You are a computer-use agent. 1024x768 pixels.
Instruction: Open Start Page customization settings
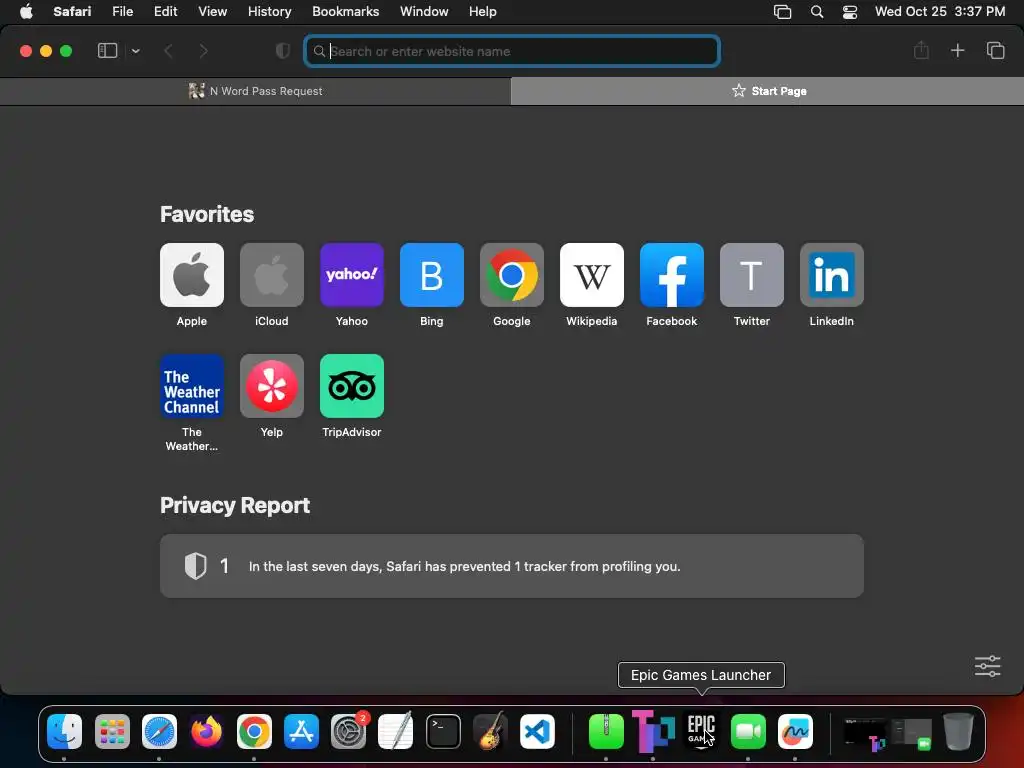(x=987, y=666)
